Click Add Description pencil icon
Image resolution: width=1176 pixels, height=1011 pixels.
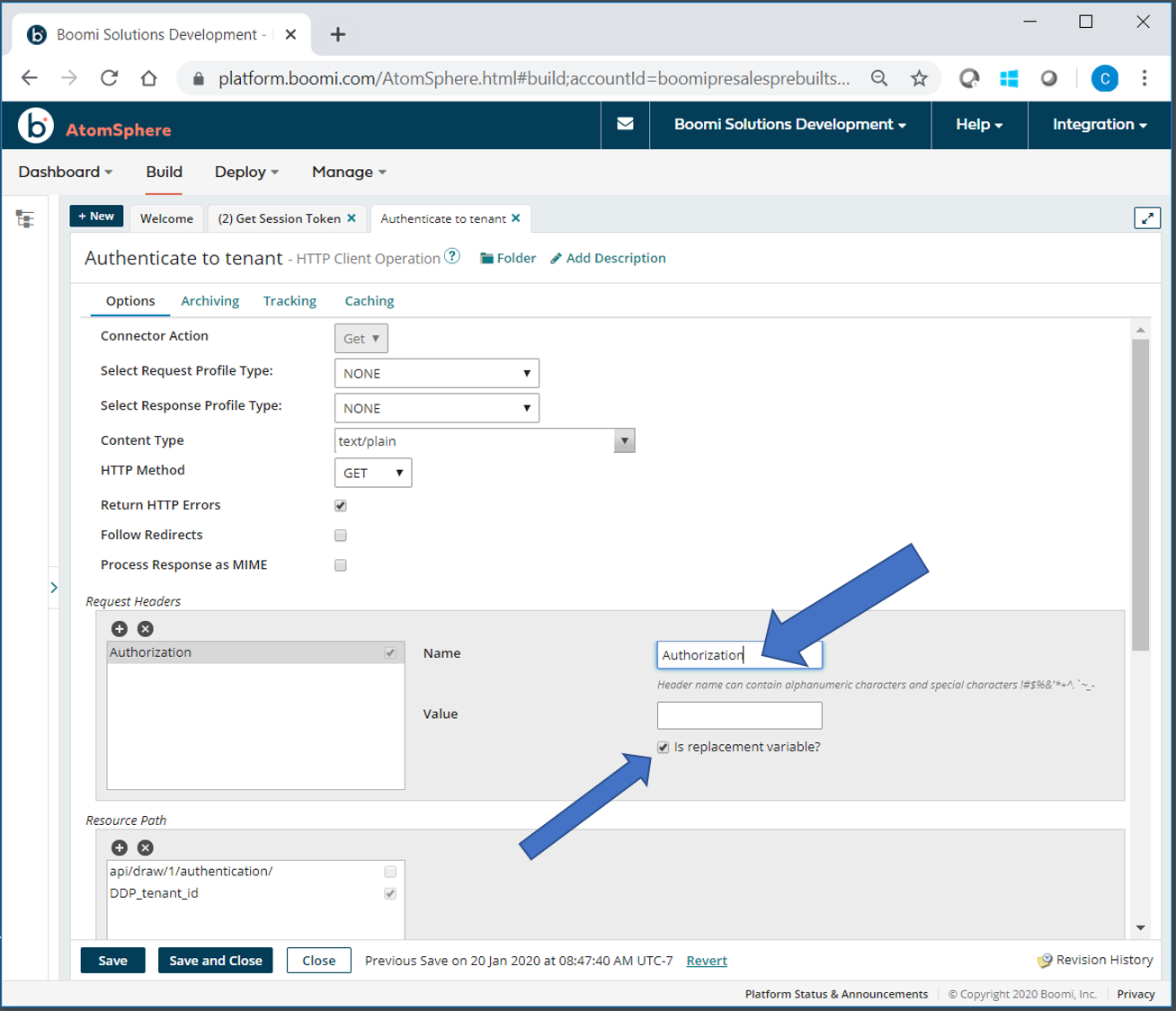557,258
